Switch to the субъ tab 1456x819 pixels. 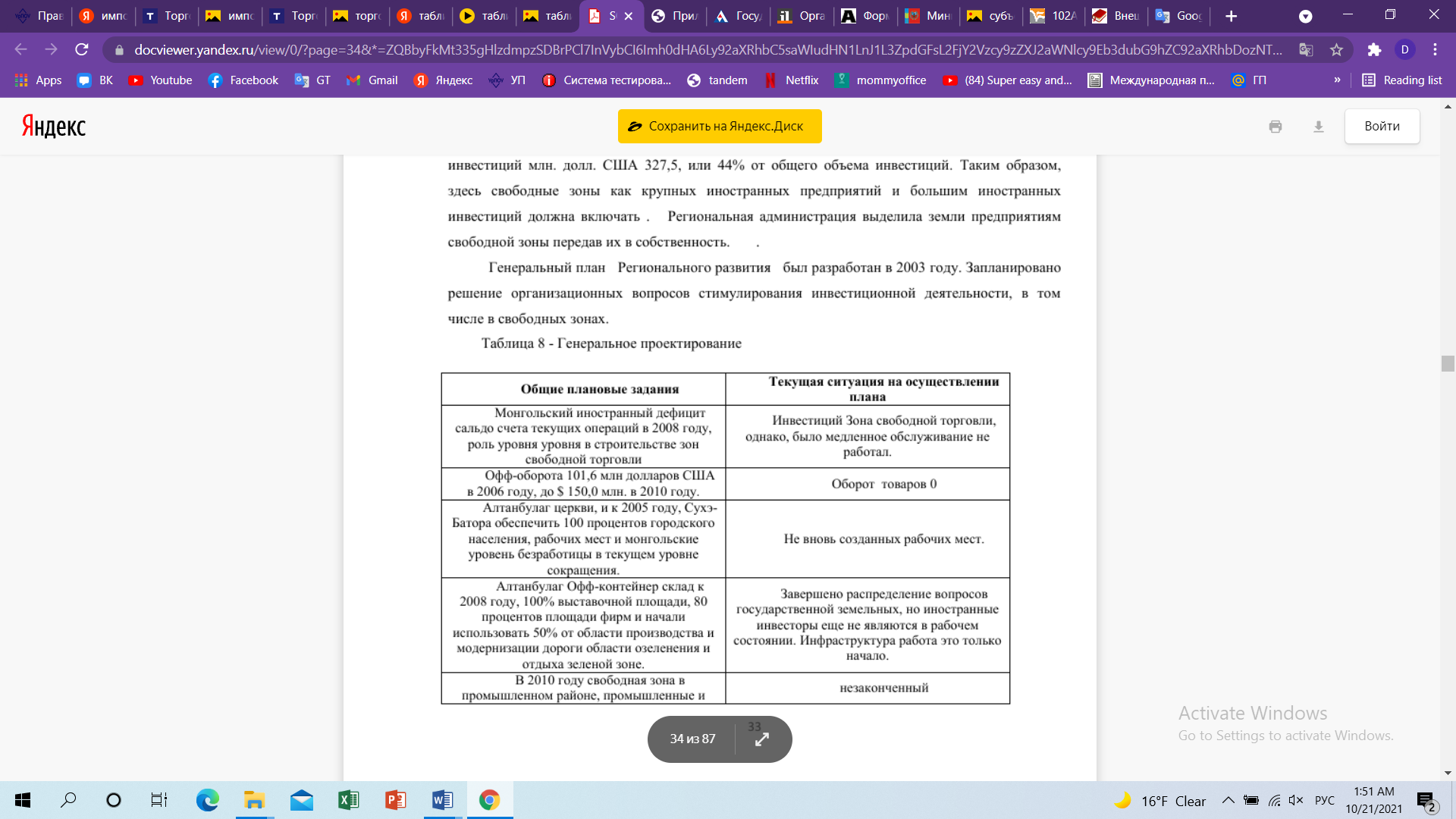[991, 16]
